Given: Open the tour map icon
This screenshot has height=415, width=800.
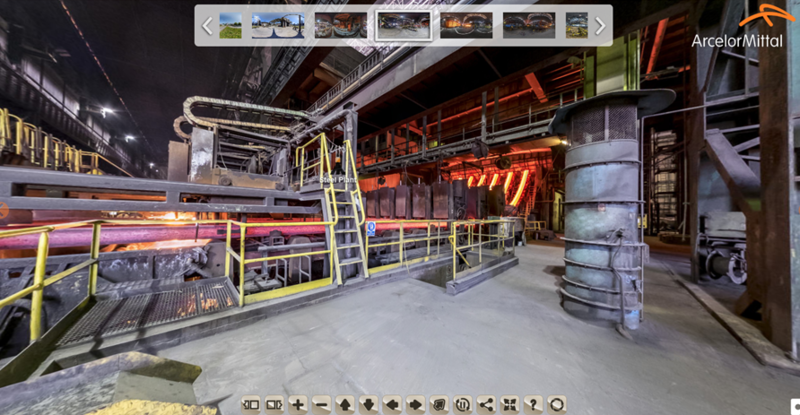Looking at the screenshot, I should click(x=439, y=404).
